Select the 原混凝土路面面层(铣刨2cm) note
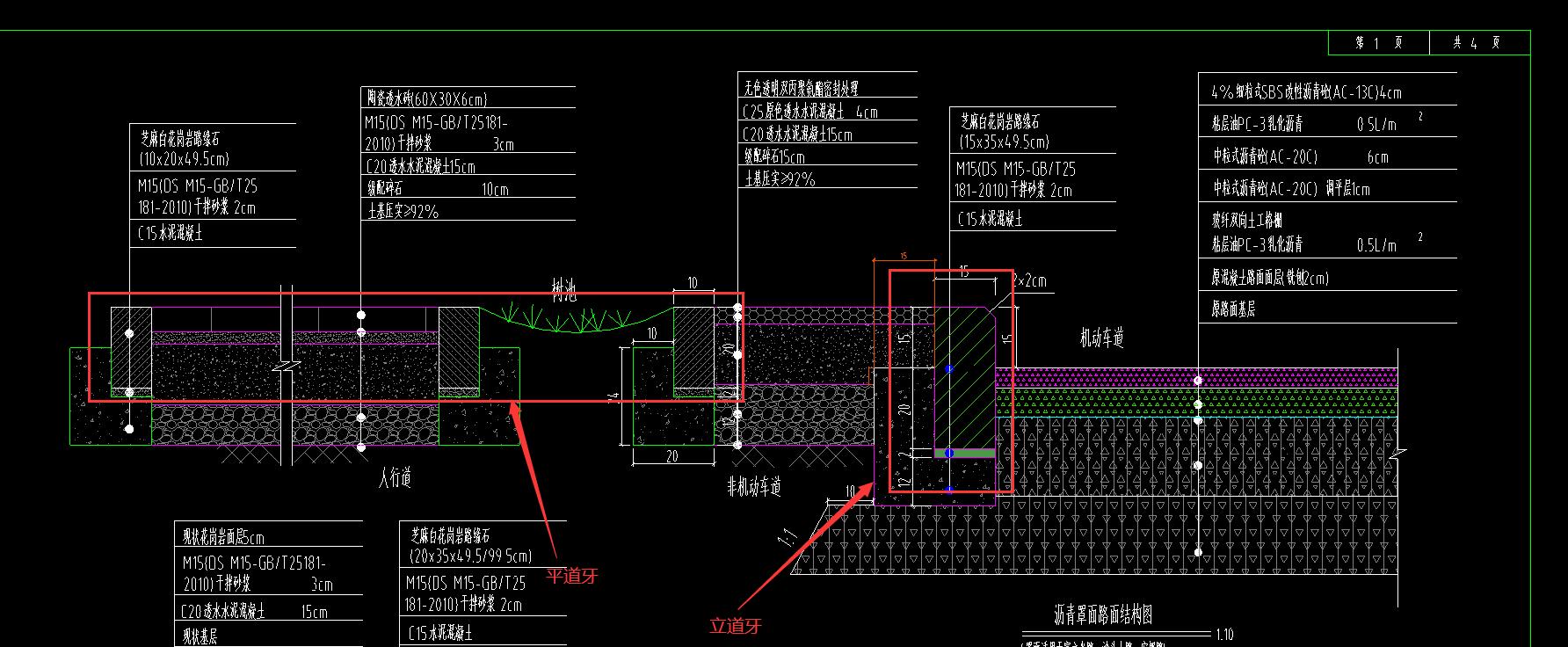 [1269, 278]
